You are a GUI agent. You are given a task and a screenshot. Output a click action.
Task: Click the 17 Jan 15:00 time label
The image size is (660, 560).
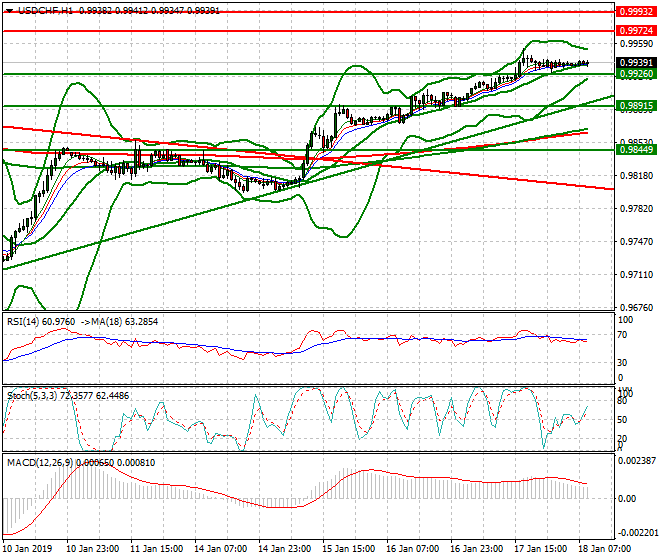point(540,549)
